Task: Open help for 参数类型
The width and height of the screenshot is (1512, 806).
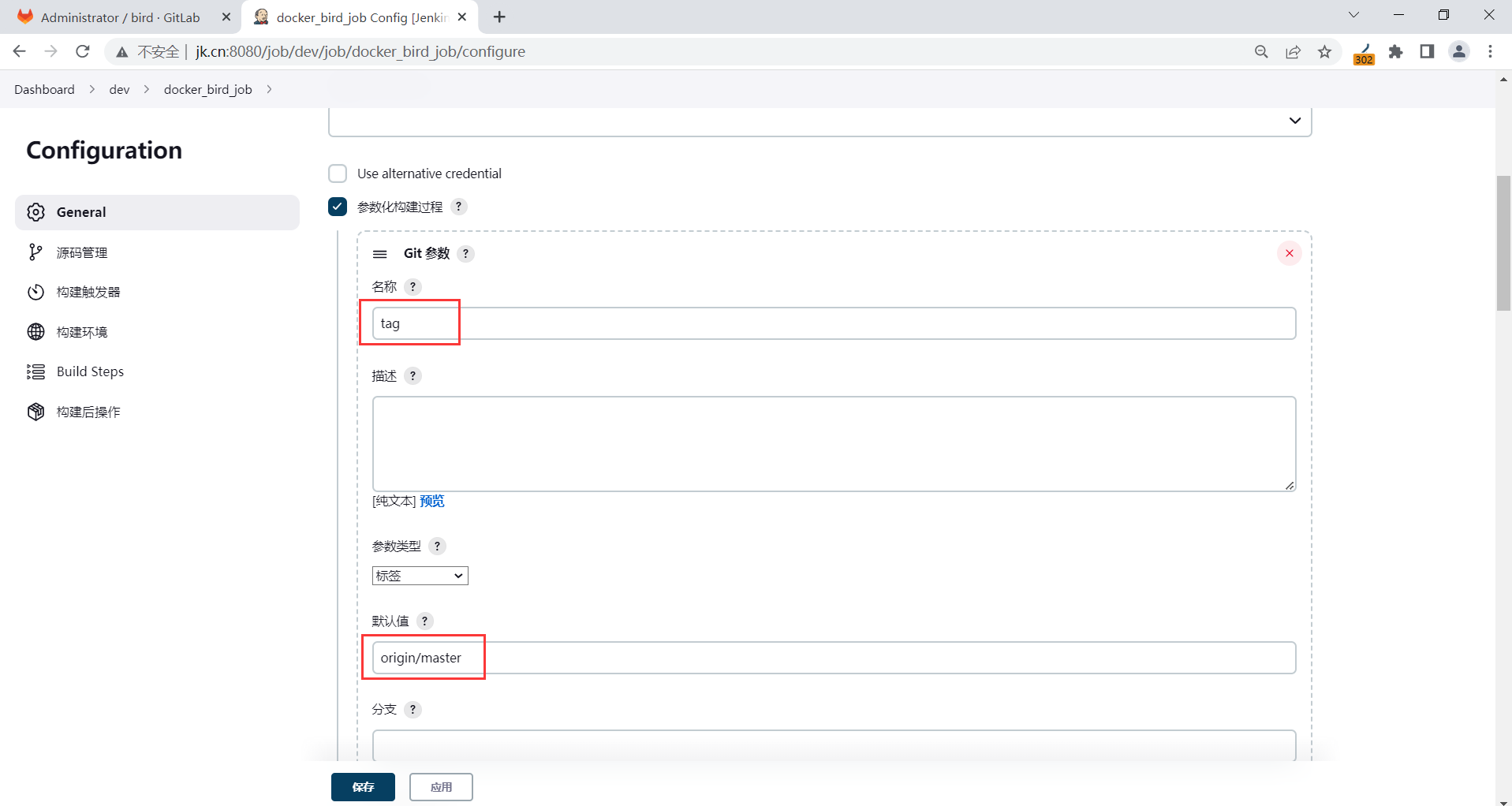Action: [438, 546]
